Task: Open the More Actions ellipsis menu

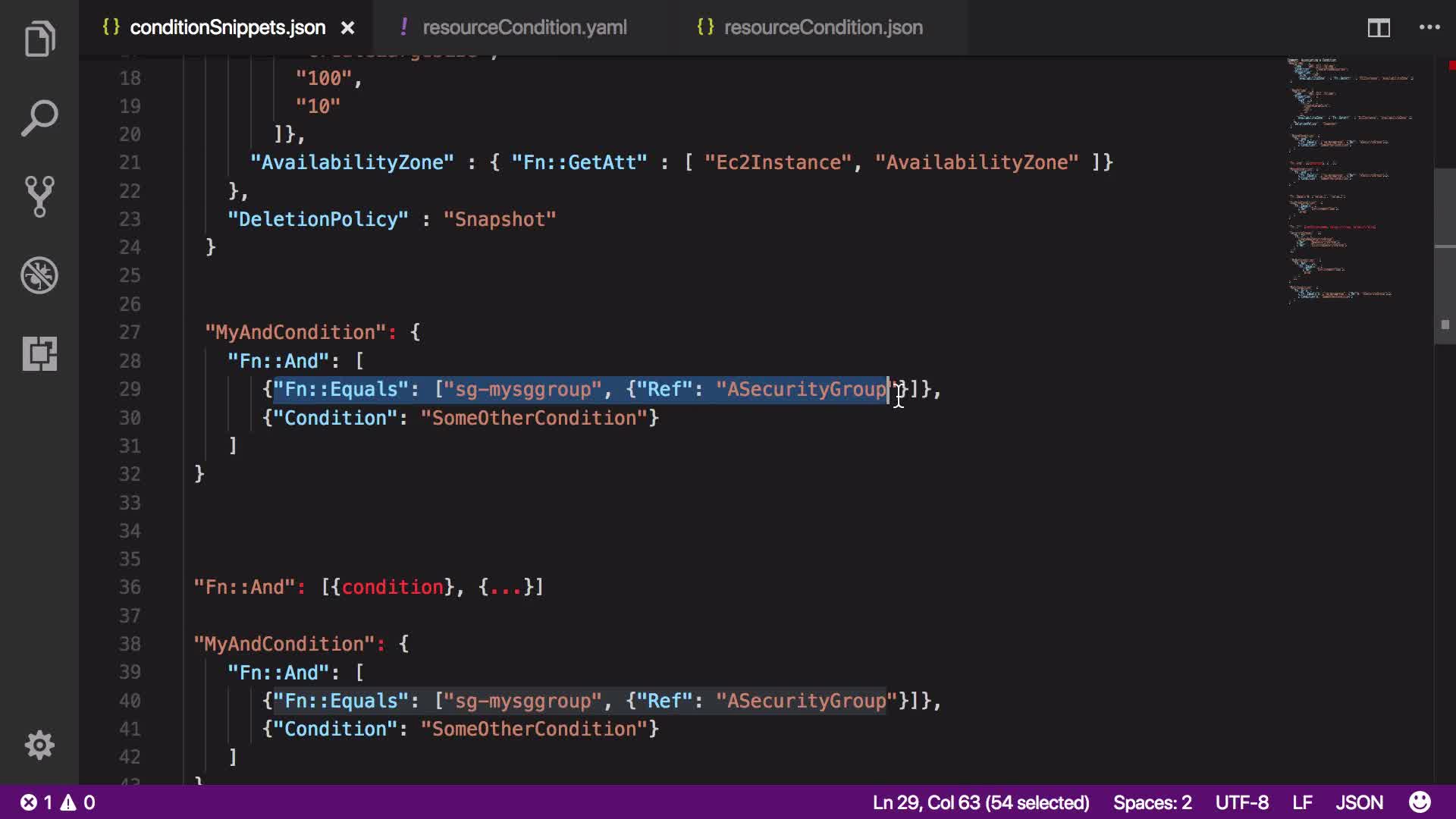Action: (x=1429, y=28)
